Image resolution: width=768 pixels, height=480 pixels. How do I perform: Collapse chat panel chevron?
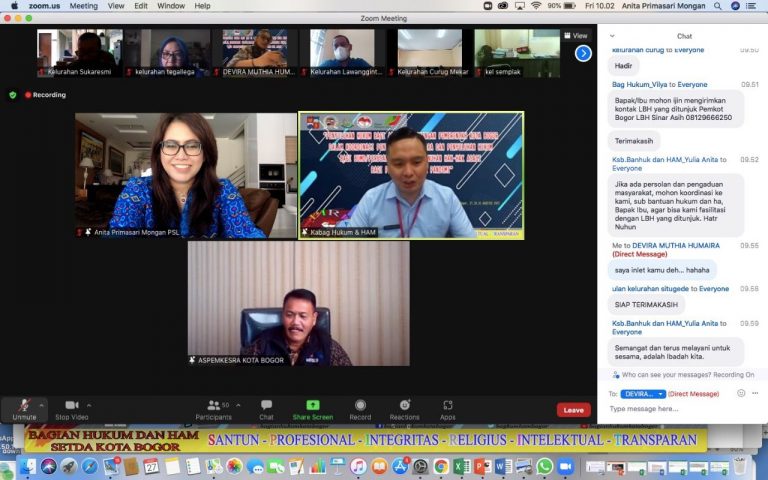pos(612,36)
